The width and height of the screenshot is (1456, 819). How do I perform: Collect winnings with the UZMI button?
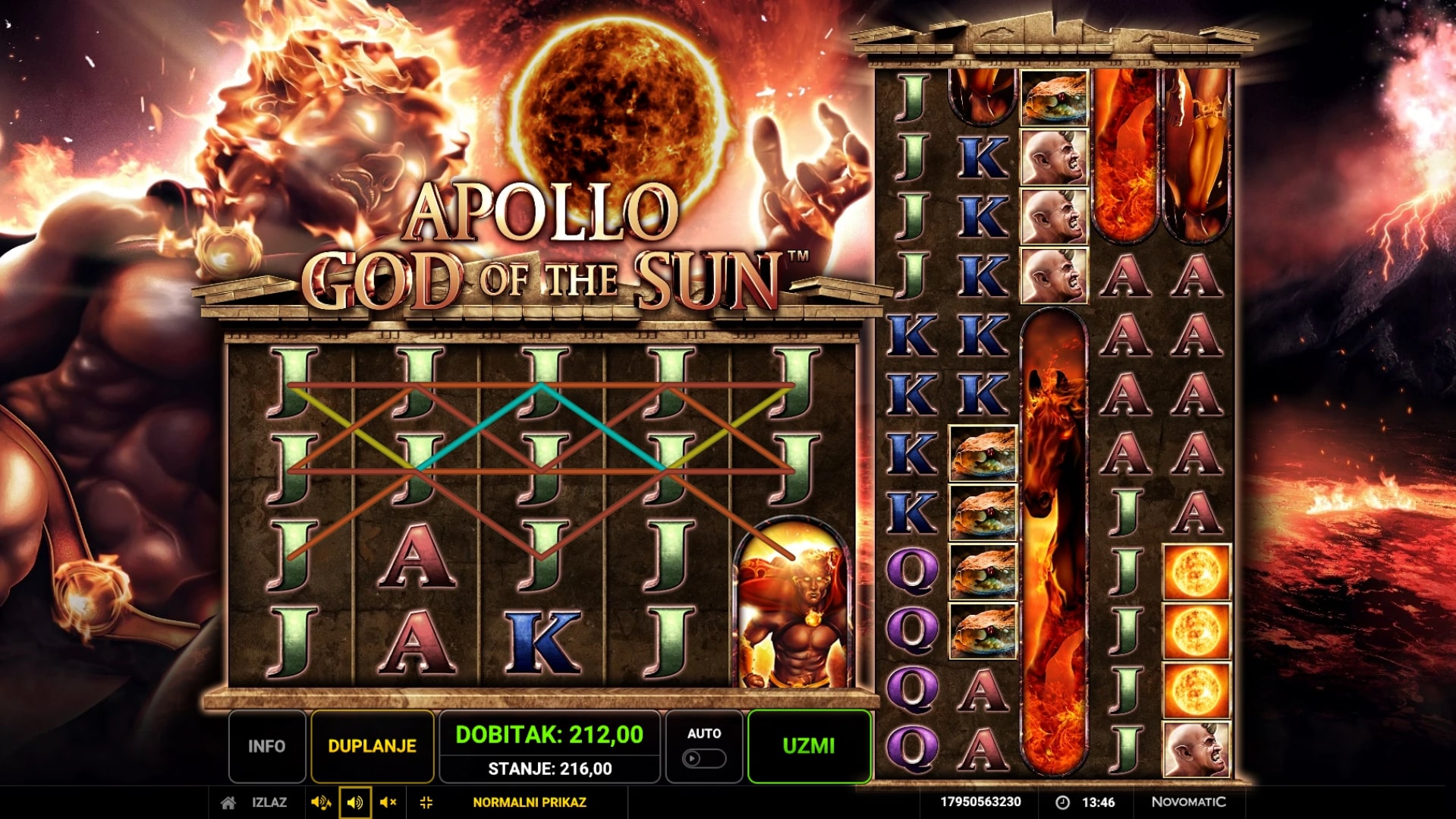click(809, 746)
